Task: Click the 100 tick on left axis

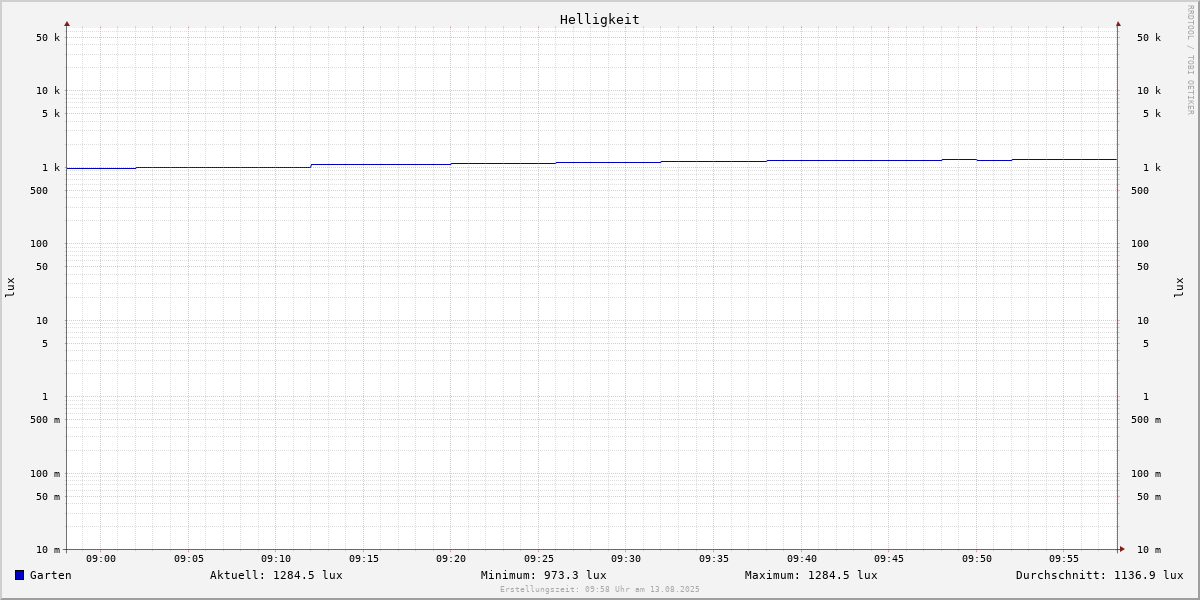Action: pyautogui.click(x=39, y=244)
